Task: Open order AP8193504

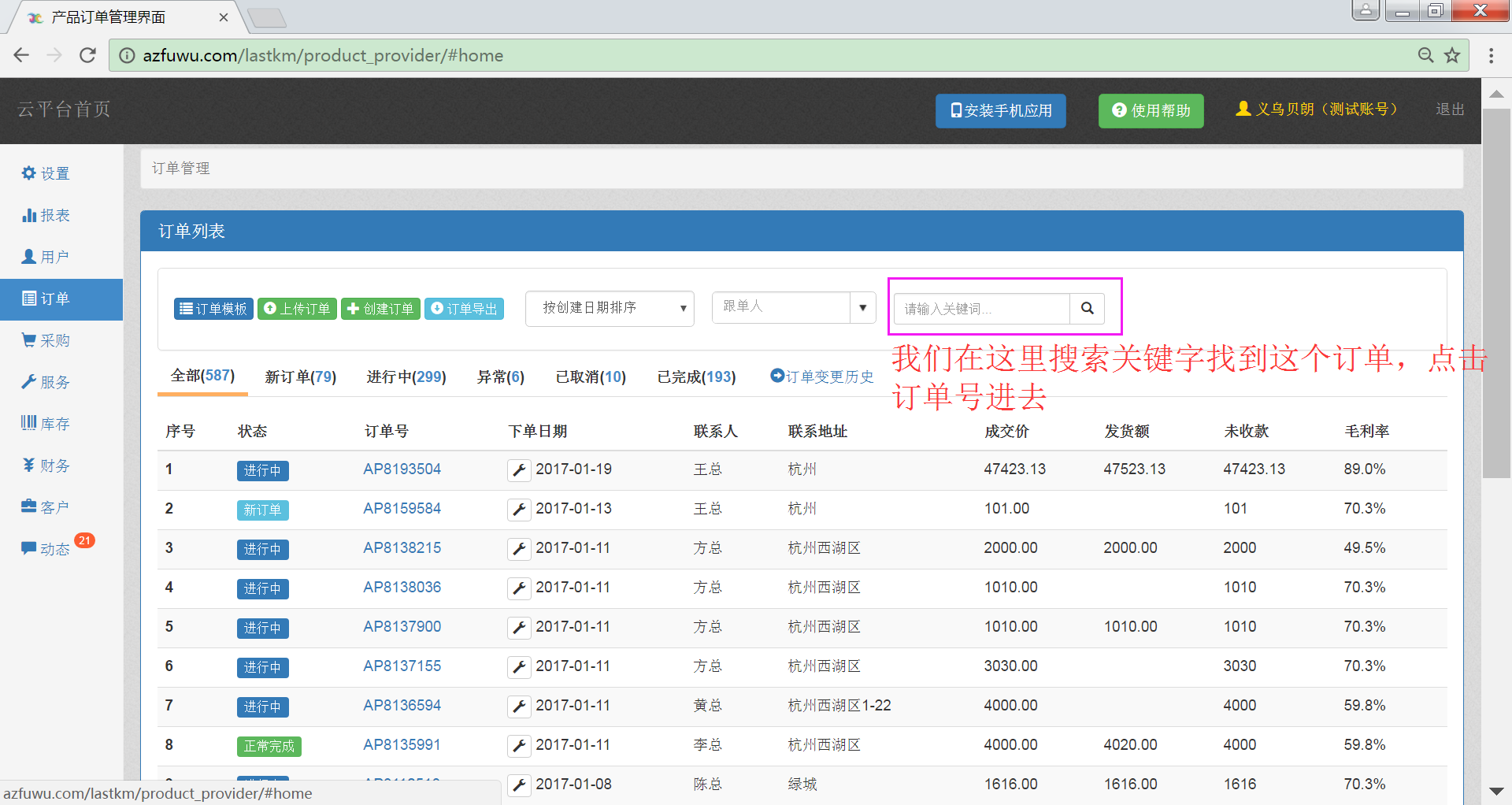Action: 402,469
